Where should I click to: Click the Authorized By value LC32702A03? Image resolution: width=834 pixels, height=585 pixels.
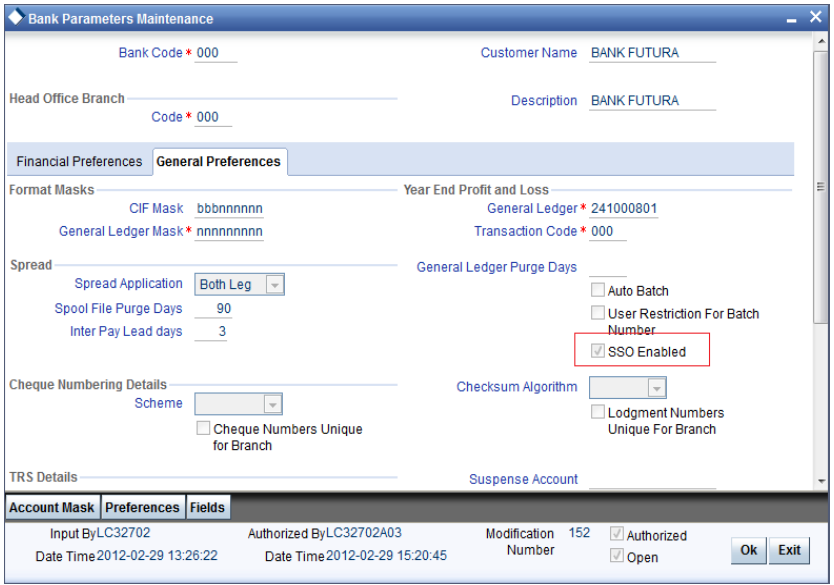point(364,533)
